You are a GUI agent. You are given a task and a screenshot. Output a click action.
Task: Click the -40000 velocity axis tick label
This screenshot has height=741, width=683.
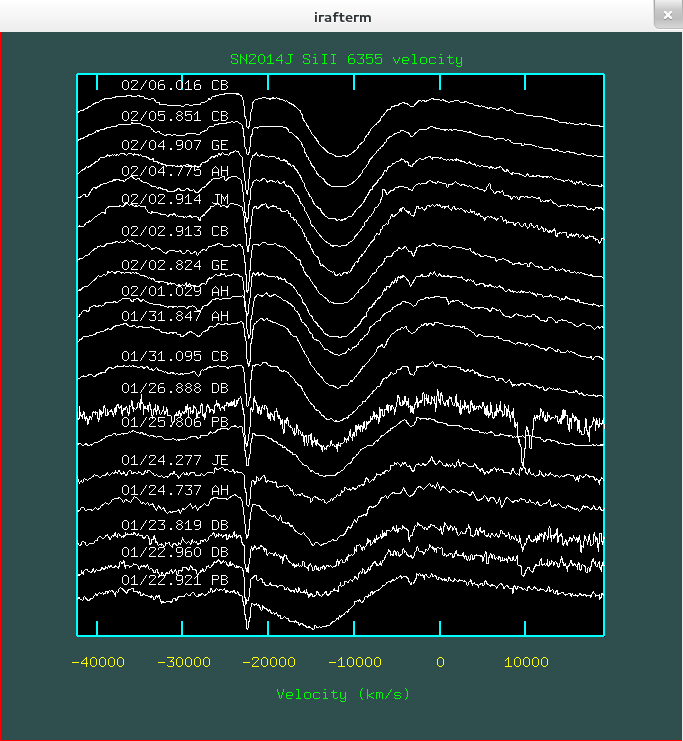click(97, 662)
